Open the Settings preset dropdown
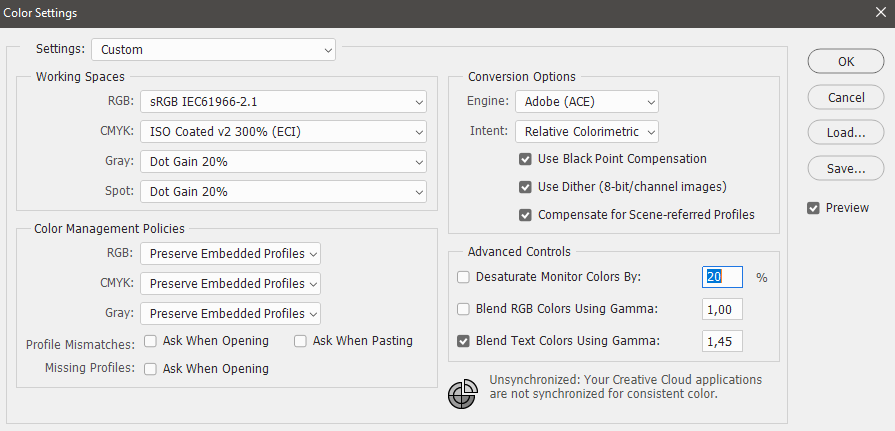Image resolution: width=895 pixels, height=431 pixels. click(214, 49)
